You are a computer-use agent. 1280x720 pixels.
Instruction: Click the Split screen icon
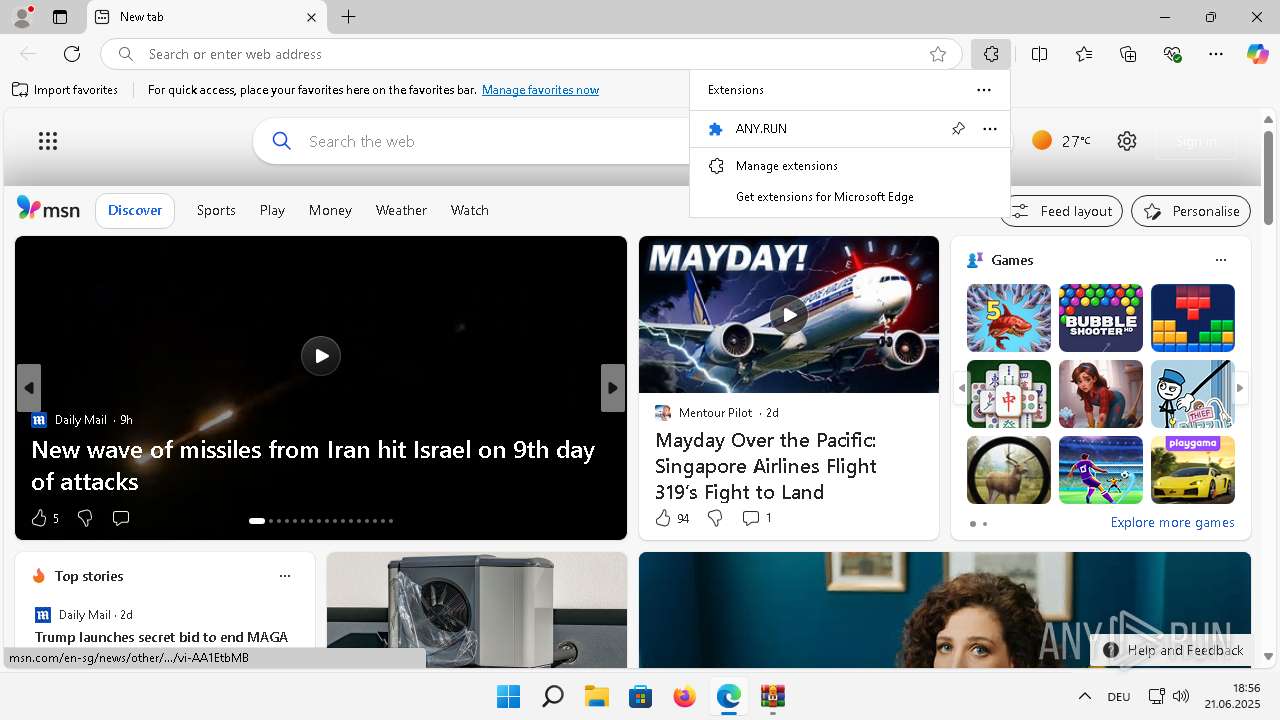[1039, 54]
